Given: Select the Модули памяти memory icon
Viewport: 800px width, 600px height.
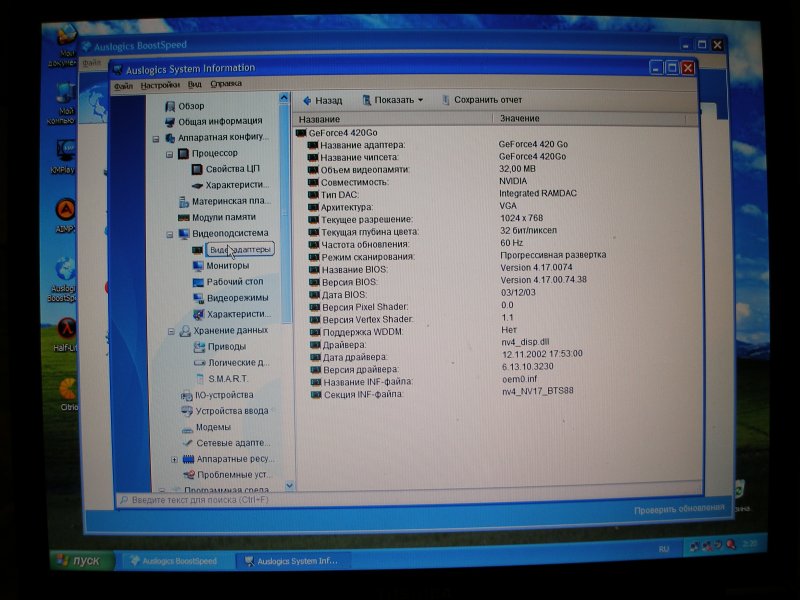Looking at the screenshot, I should [x=184, y=217].
